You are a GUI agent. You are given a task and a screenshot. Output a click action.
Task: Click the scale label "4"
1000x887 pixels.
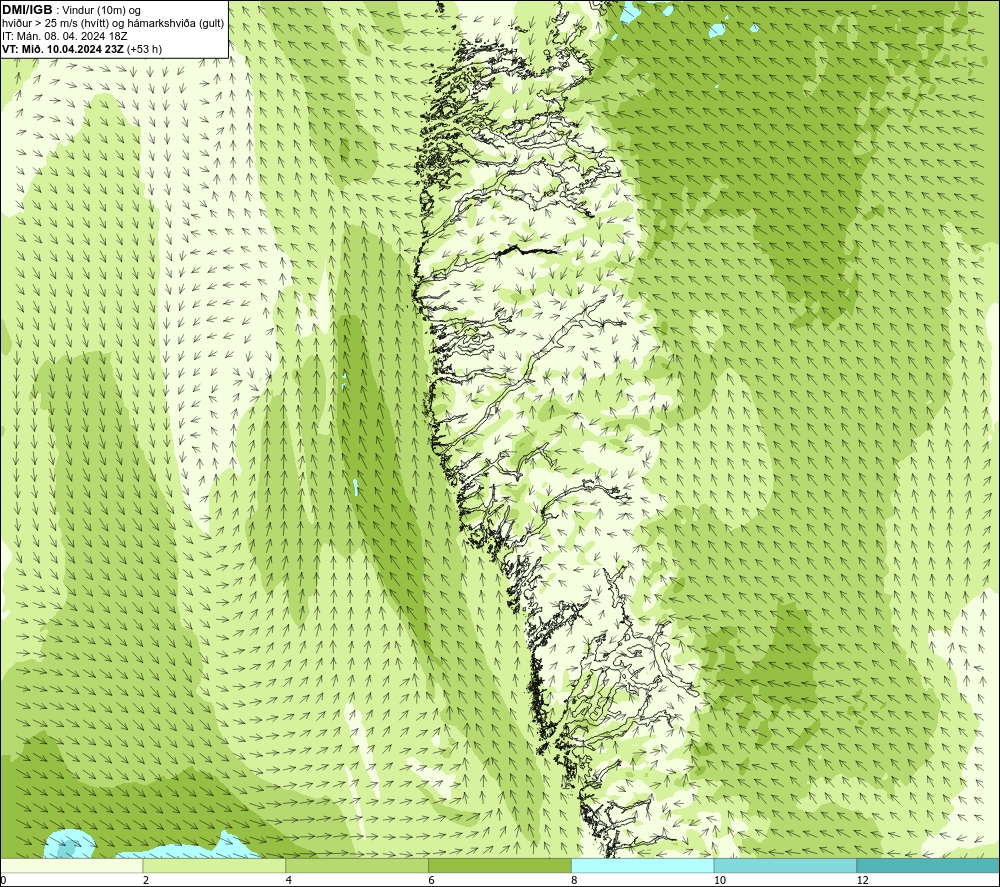pos(289,880)
